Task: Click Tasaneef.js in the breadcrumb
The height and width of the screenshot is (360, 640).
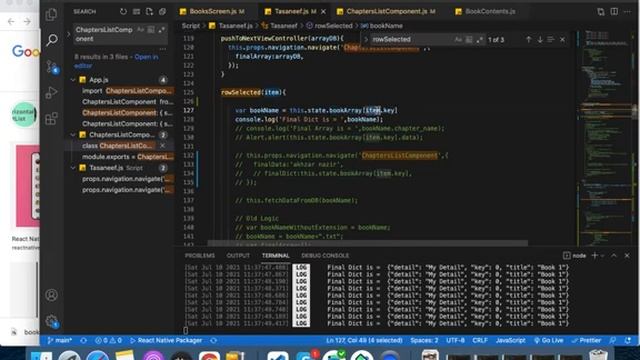Action: 236,26
